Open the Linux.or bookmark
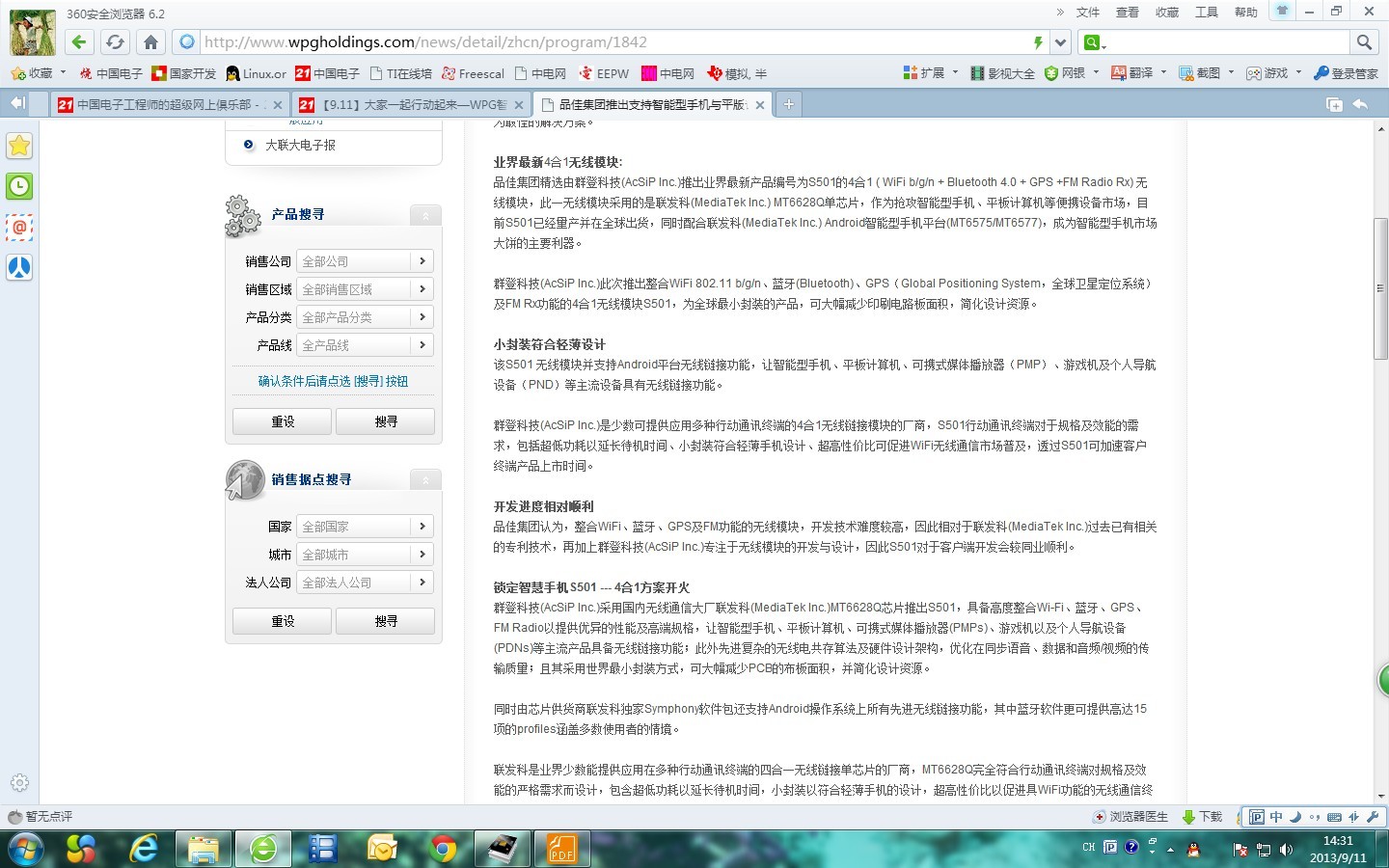 tap(256, 73)
